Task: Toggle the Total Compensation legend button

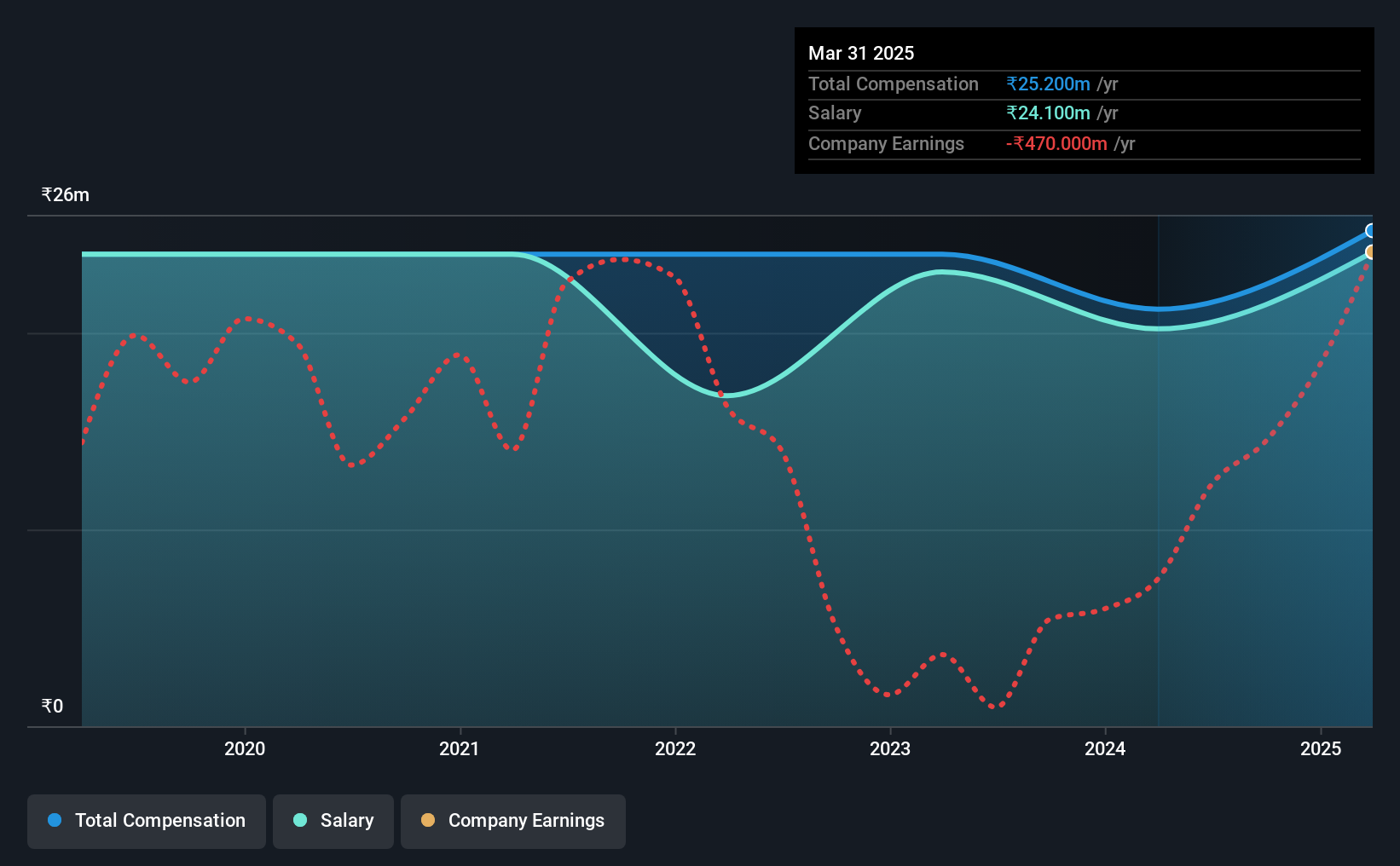Action: 146,821
